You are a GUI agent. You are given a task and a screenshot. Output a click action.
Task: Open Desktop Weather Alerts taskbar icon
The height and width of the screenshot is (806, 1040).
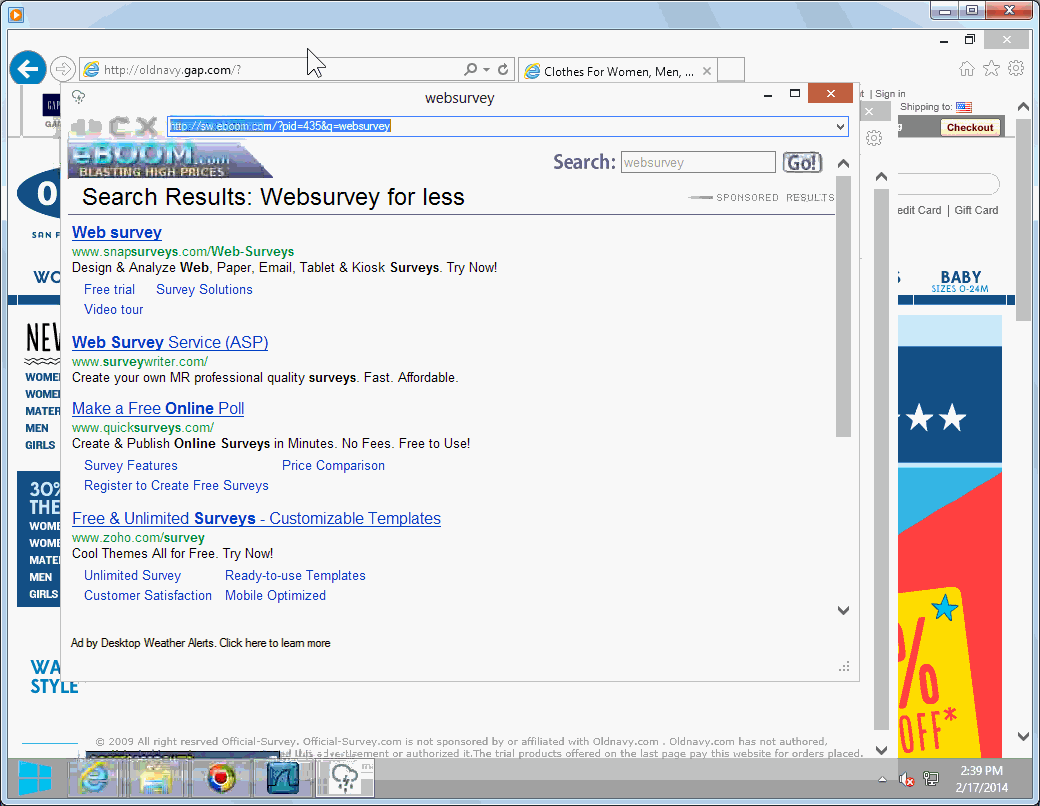[x=344, y=777]
